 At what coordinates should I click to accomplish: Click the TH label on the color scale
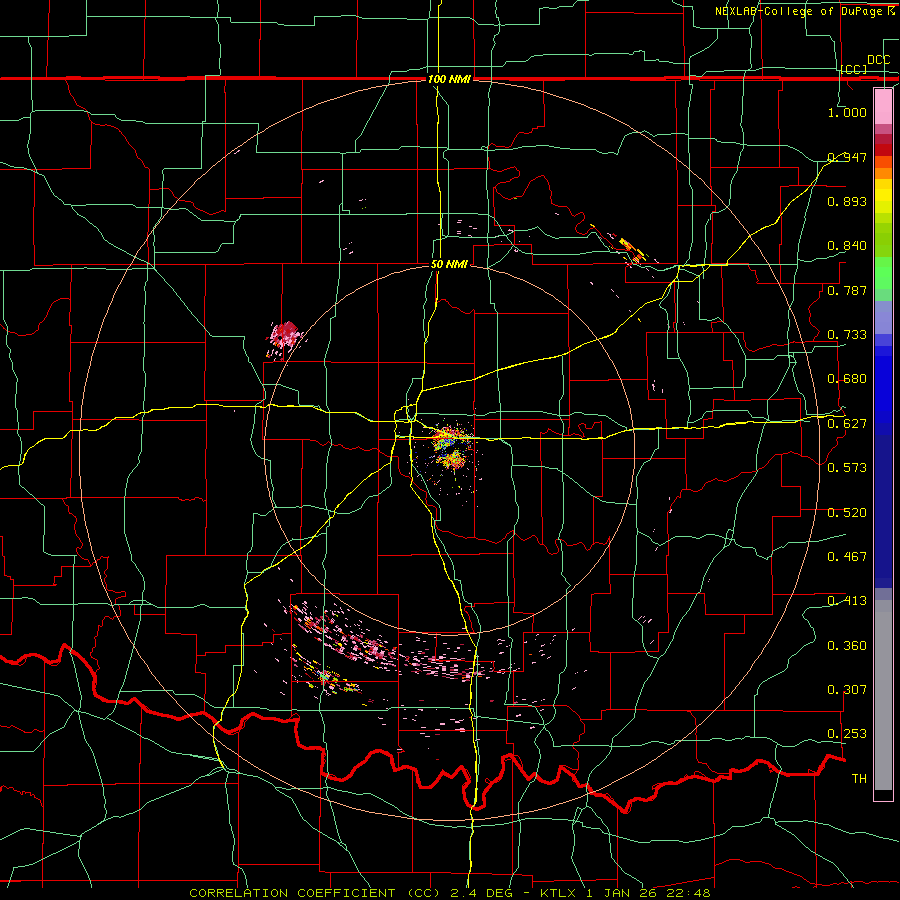click(859, 779)
